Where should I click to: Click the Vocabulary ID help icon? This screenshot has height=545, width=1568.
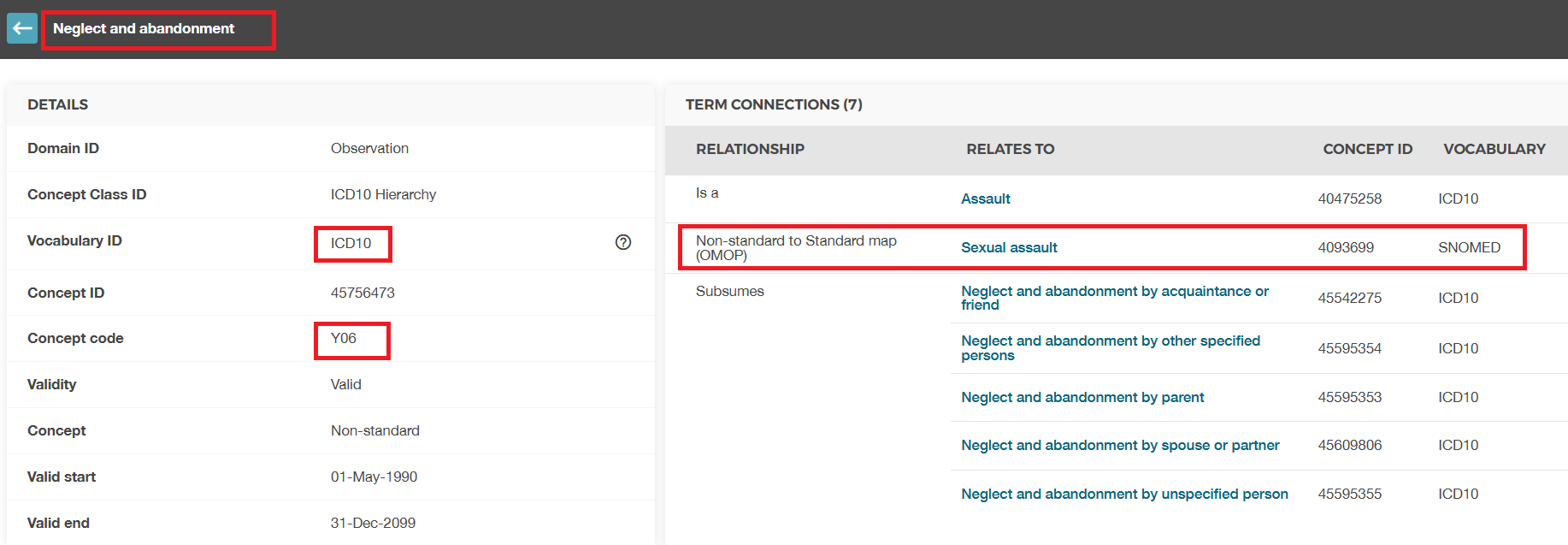[x=623, y=242]
